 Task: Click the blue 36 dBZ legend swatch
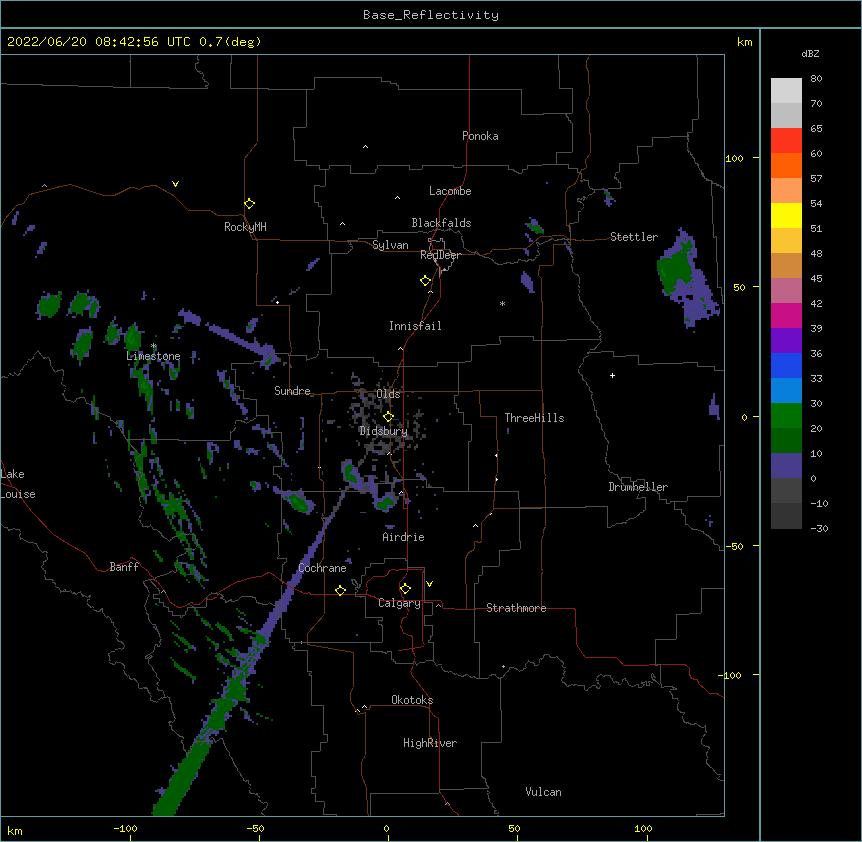786,365
